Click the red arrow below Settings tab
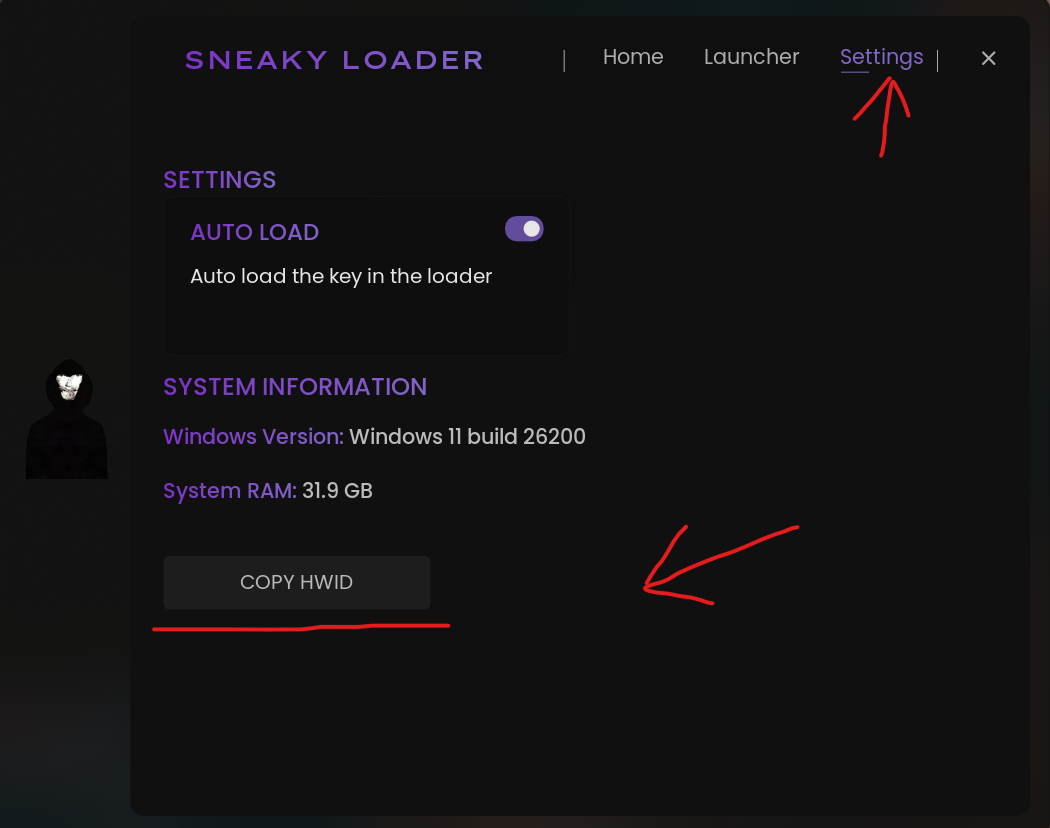The height and width of the screenshot is (828, 1050). tap(884, 115)
